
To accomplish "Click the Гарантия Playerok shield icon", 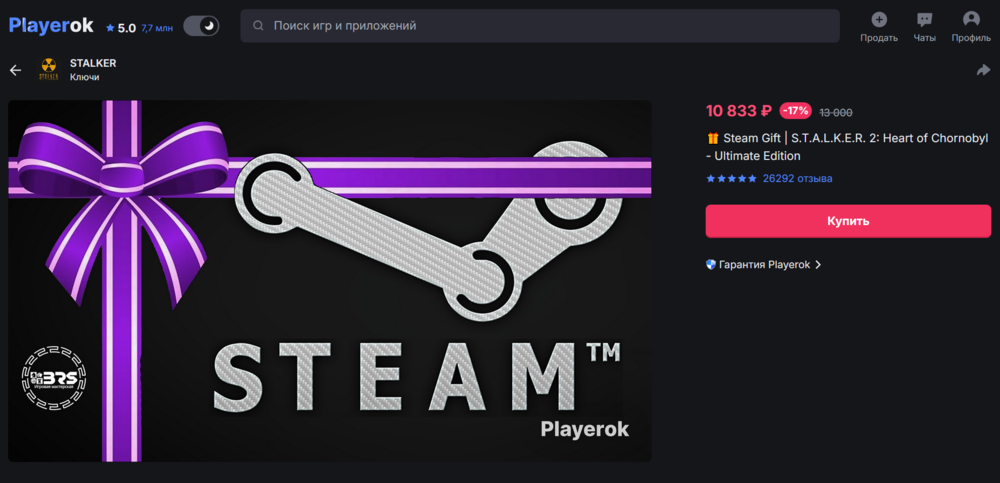I will tap(711, 264).
